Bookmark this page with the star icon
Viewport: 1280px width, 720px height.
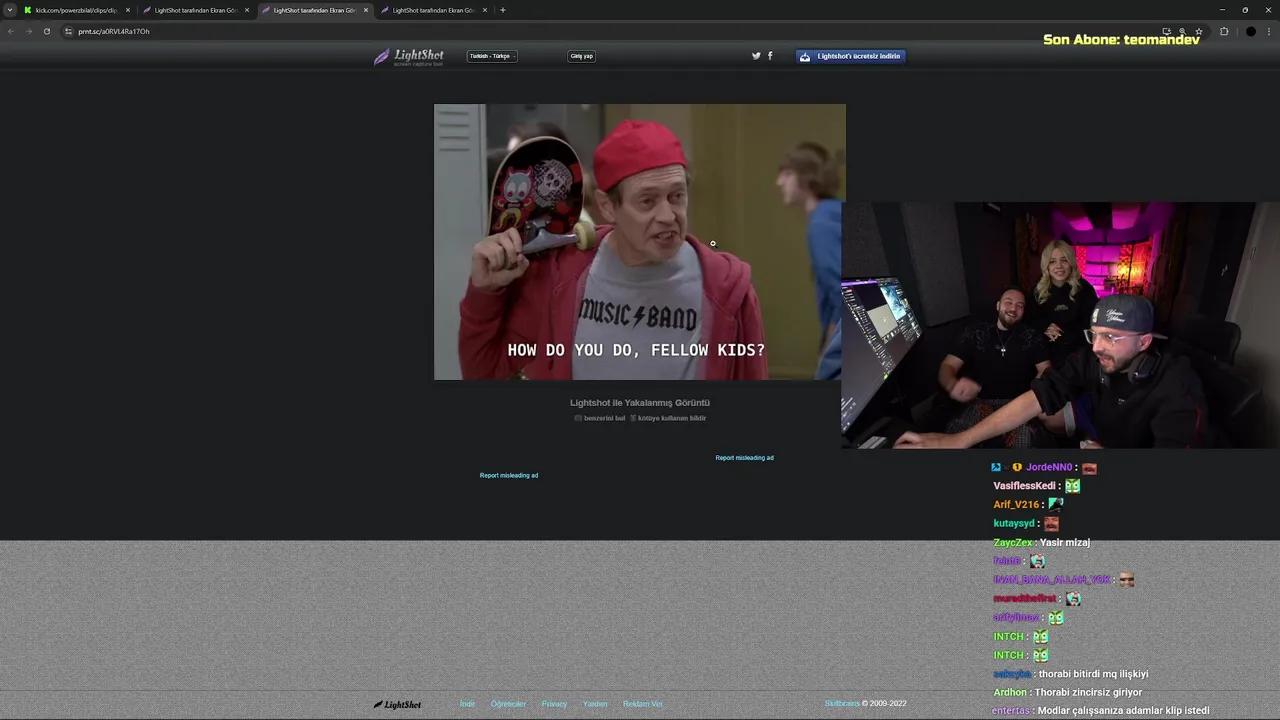[x=1198, y=31]
